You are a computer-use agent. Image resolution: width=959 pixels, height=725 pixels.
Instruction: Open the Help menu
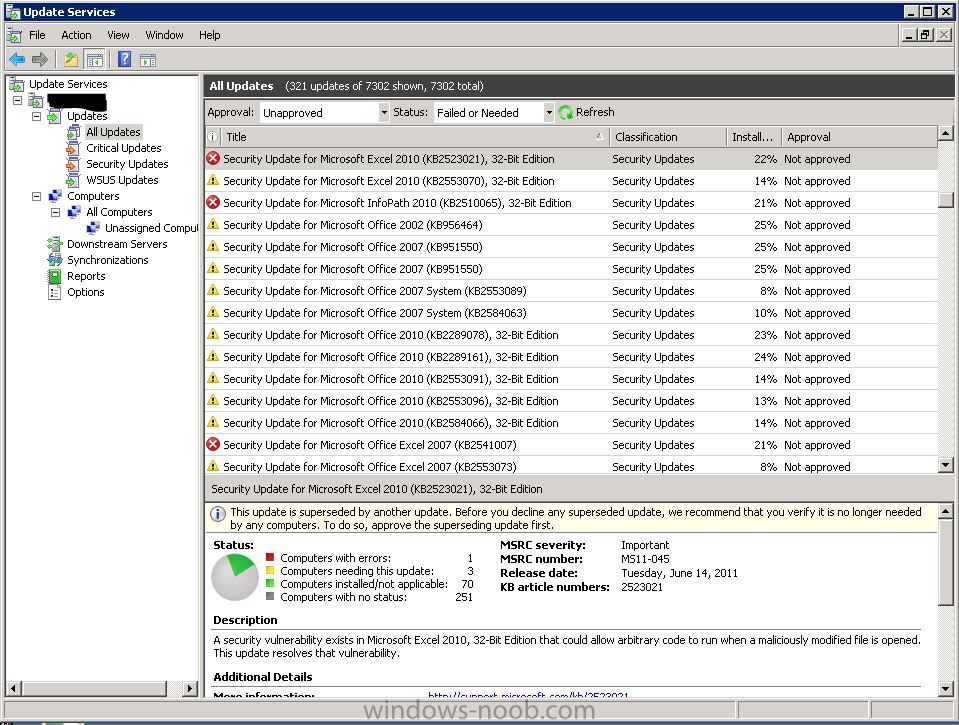(210, 35)
